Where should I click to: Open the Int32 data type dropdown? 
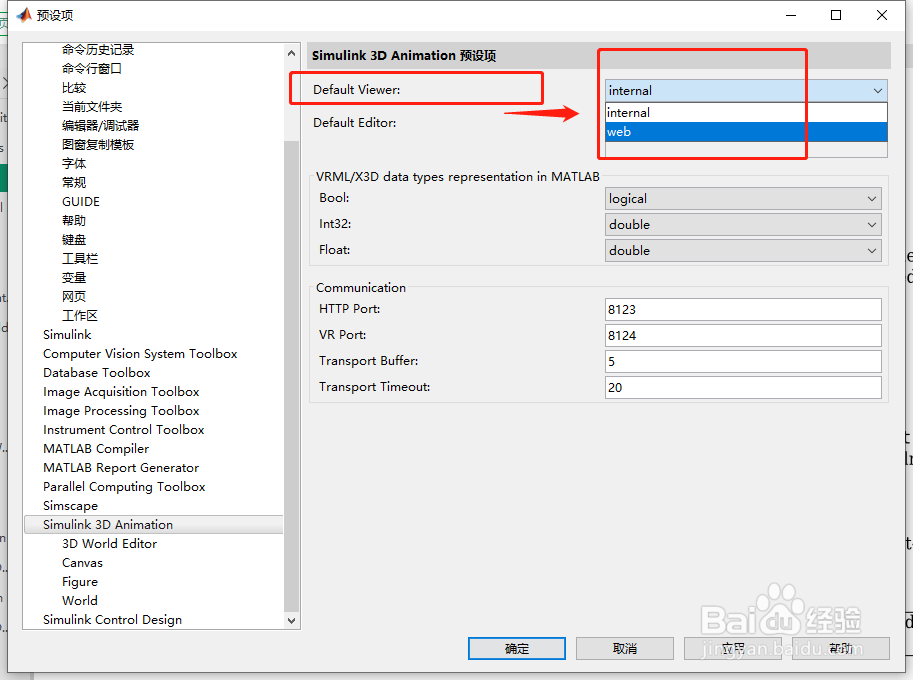click(x=743, y=225)
